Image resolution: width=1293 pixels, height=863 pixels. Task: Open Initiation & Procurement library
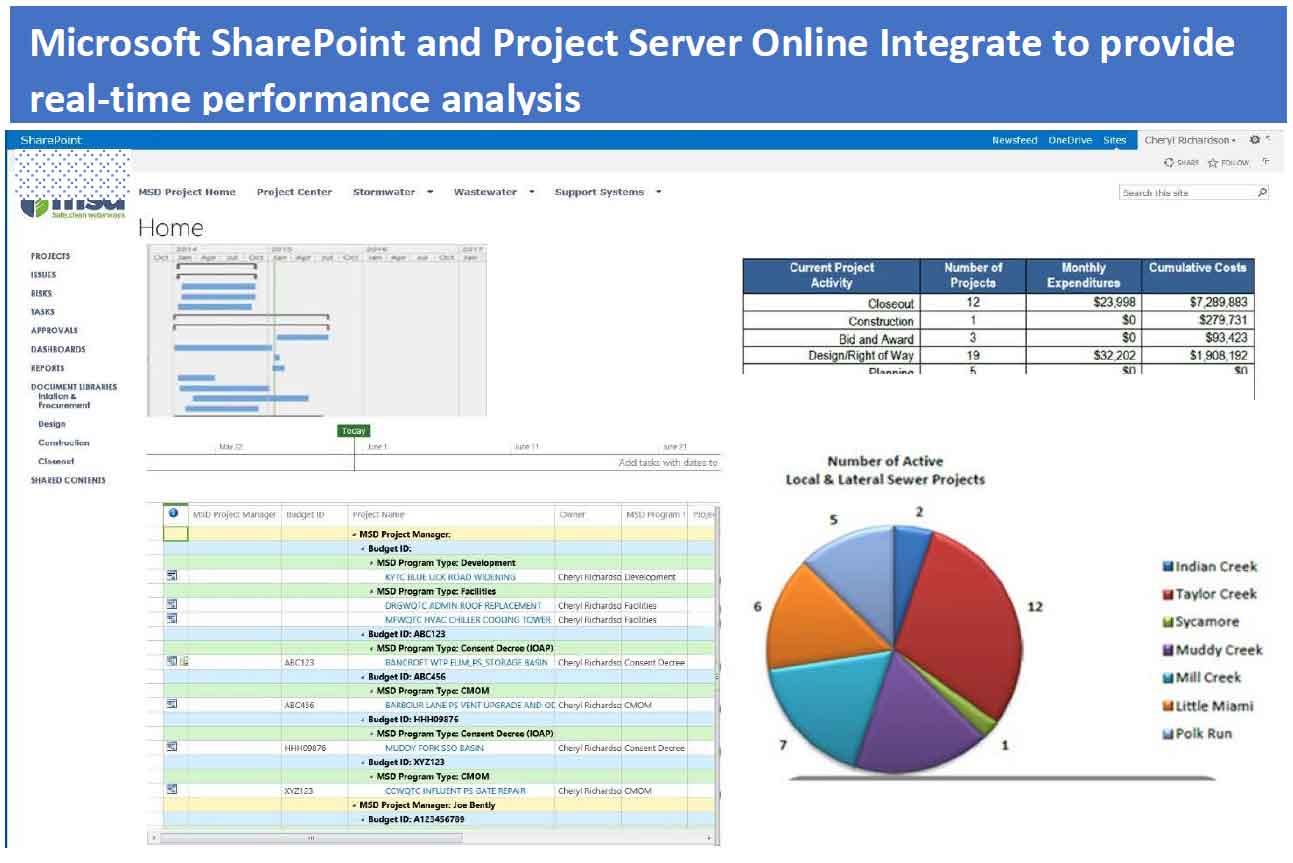coord(64,401)
